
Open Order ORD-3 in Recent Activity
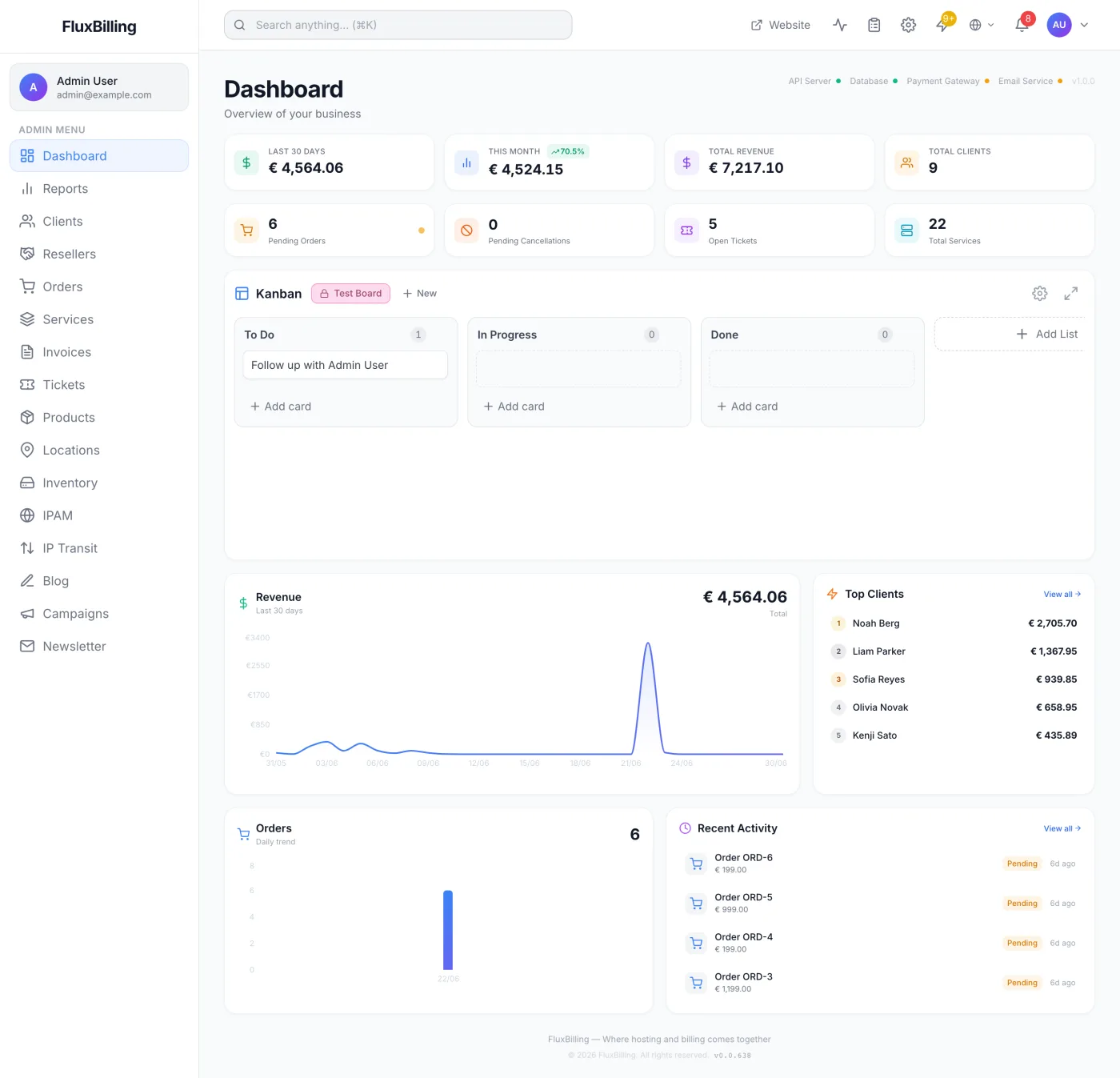[880, 983]
